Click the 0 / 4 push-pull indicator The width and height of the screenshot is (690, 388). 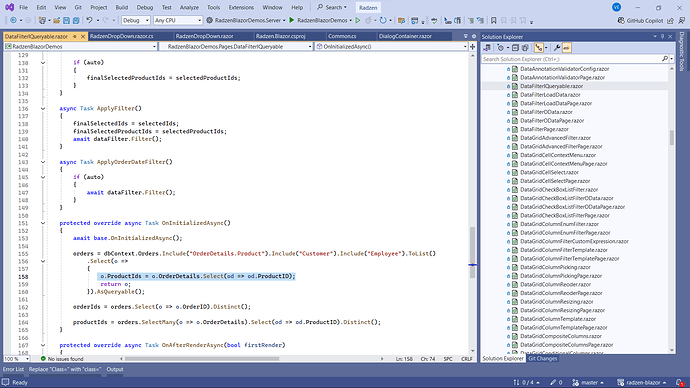526,383
